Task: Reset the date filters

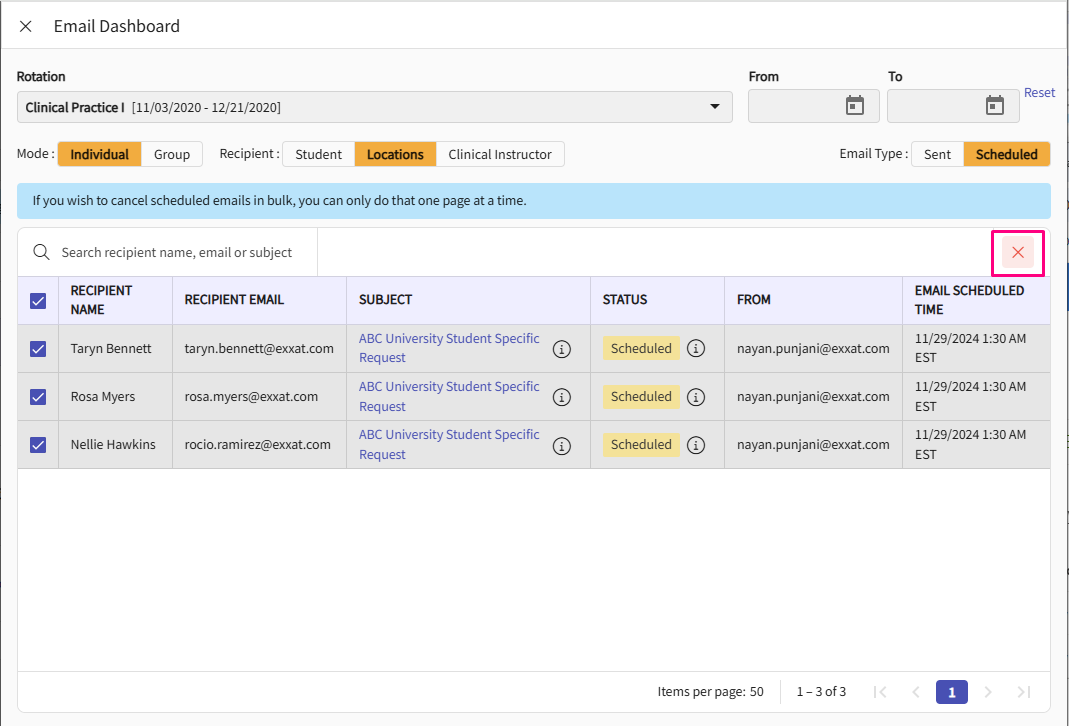Action: click(1039, 93)
